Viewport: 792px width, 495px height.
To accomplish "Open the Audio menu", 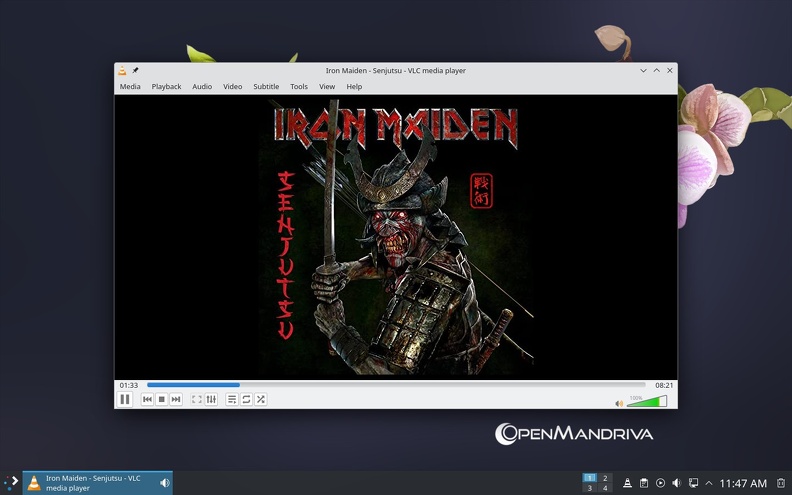I will coord(202,86).
